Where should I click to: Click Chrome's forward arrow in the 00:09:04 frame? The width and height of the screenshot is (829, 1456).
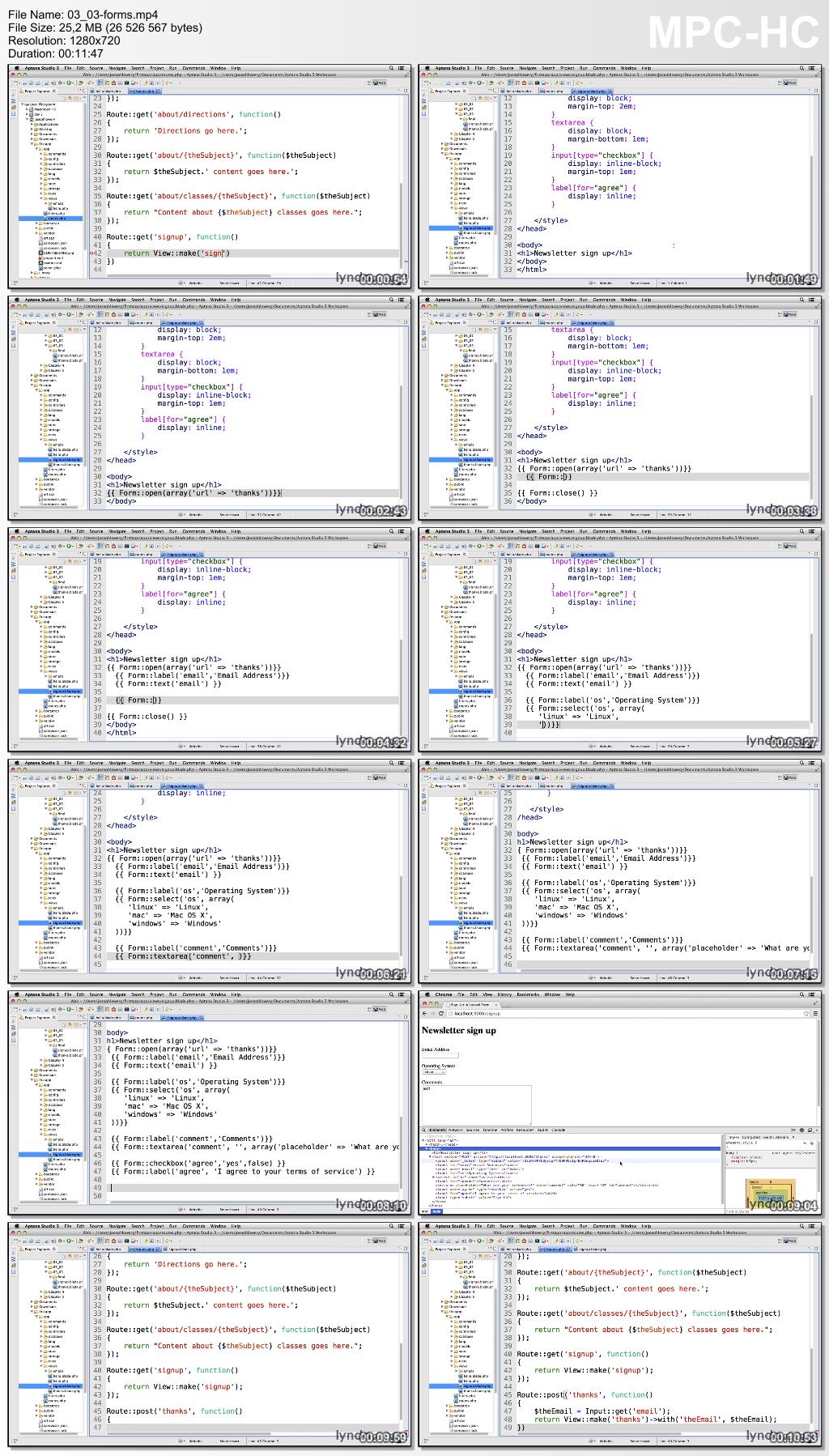click(432, 1013)
